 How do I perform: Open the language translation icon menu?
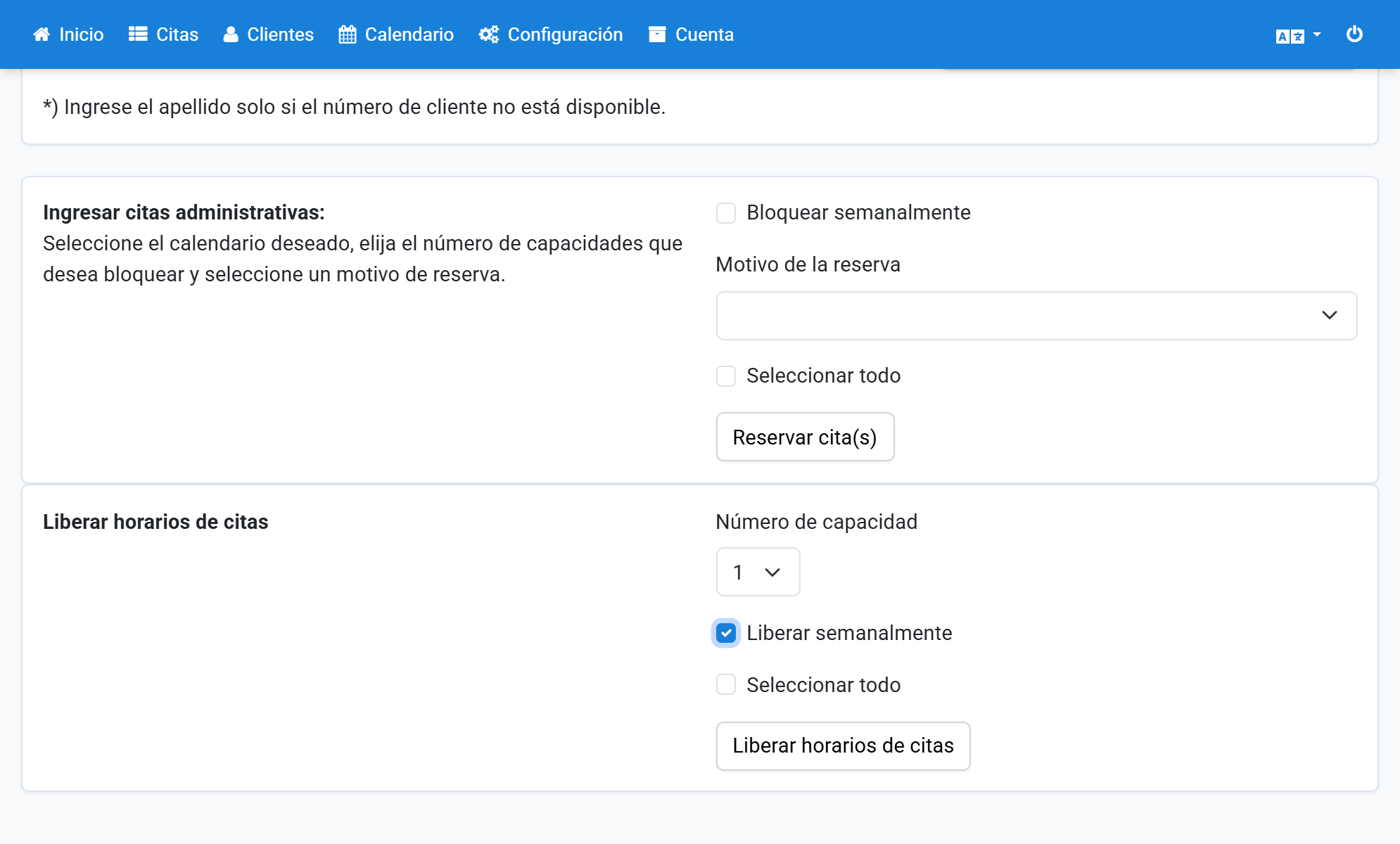click(1290, 36)
